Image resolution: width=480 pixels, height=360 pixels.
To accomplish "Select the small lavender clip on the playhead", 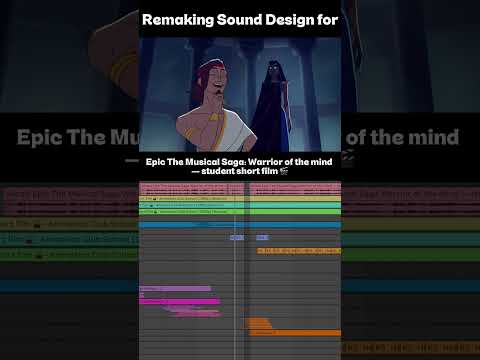I will (x=237, y=237).
